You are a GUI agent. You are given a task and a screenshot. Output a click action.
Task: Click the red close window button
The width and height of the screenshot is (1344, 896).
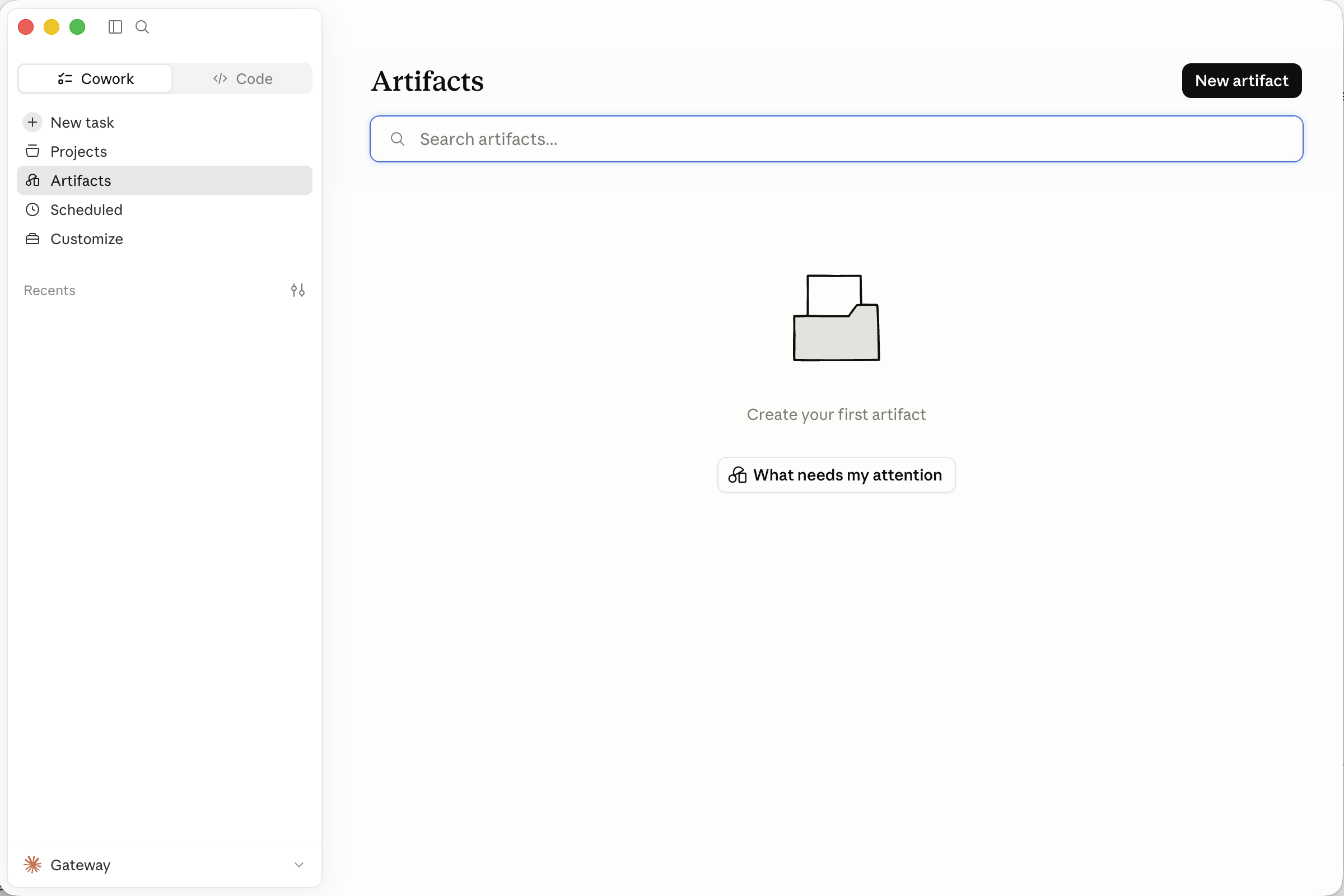tap(26, 27)
